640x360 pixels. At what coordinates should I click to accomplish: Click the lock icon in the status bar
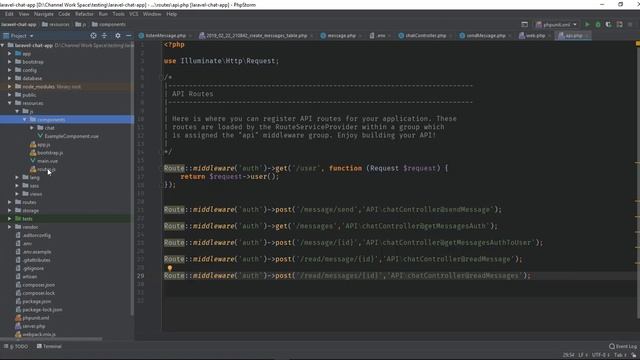pyautogui.click(x=634, y=355)
